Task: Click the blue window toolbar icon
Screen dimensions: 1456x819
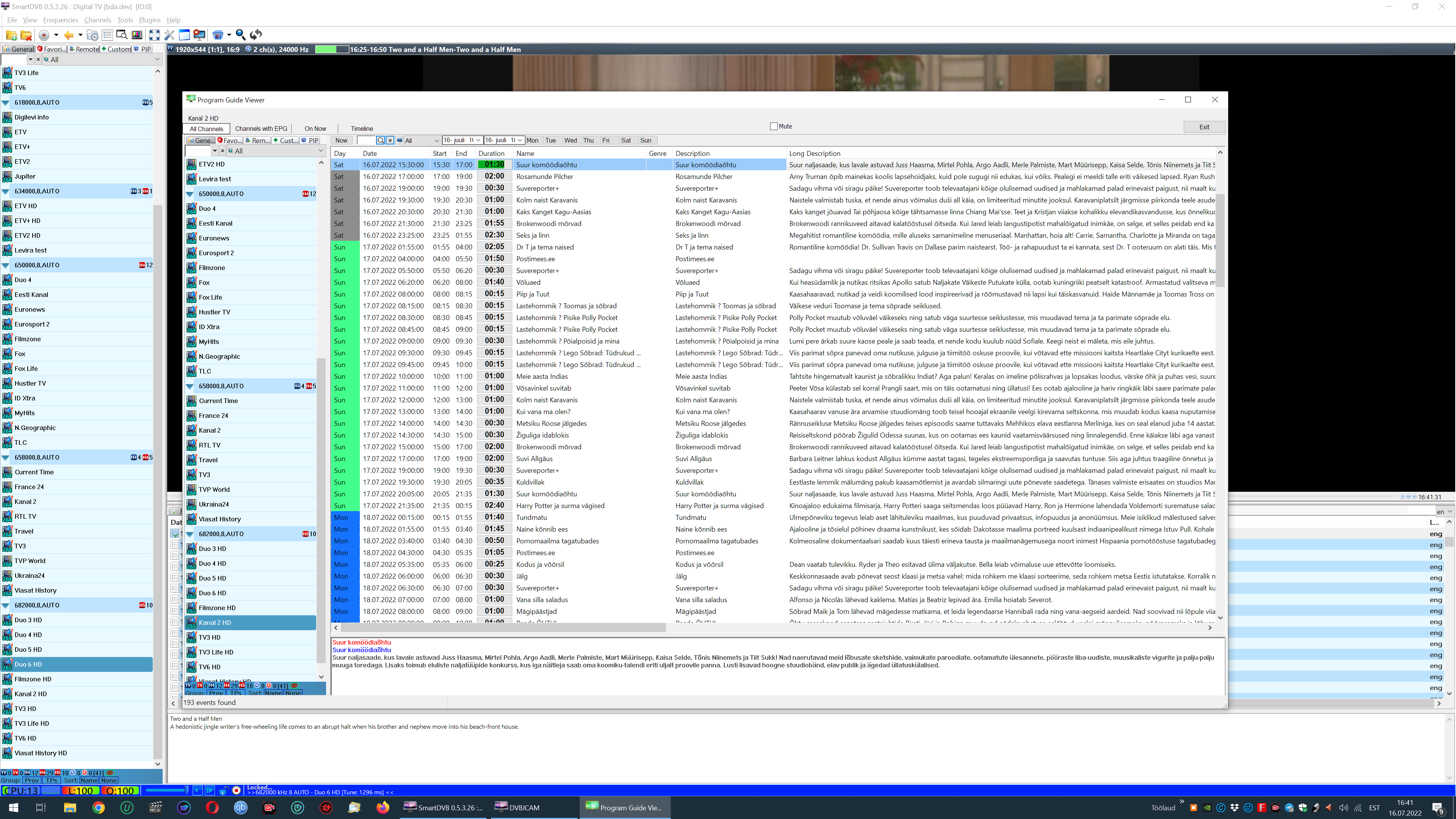Action: (184, 35)
